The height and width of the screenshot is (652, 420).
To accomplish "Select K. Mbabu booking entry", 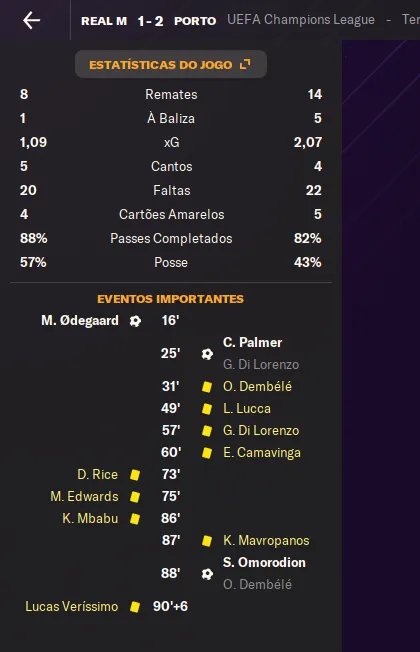I will pos(90,519).
